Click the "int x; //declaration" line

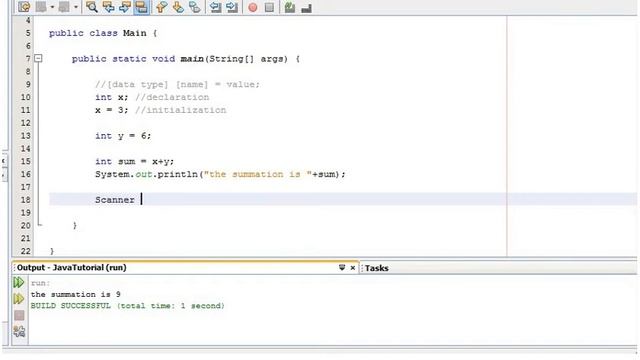tap(152, 97)
